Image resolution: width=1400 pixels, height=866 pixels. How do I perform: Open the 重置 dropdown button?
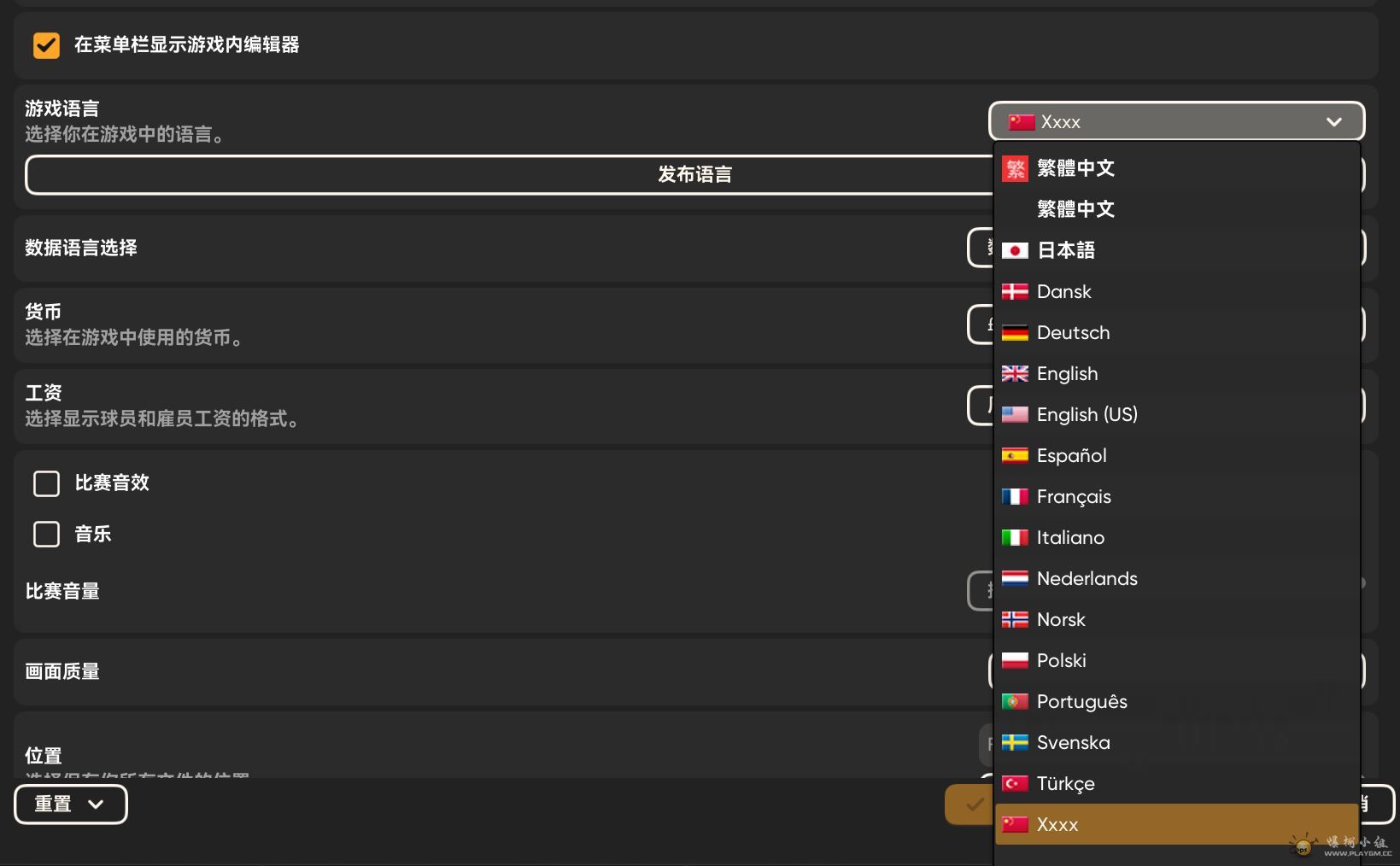tap(71, 805)
